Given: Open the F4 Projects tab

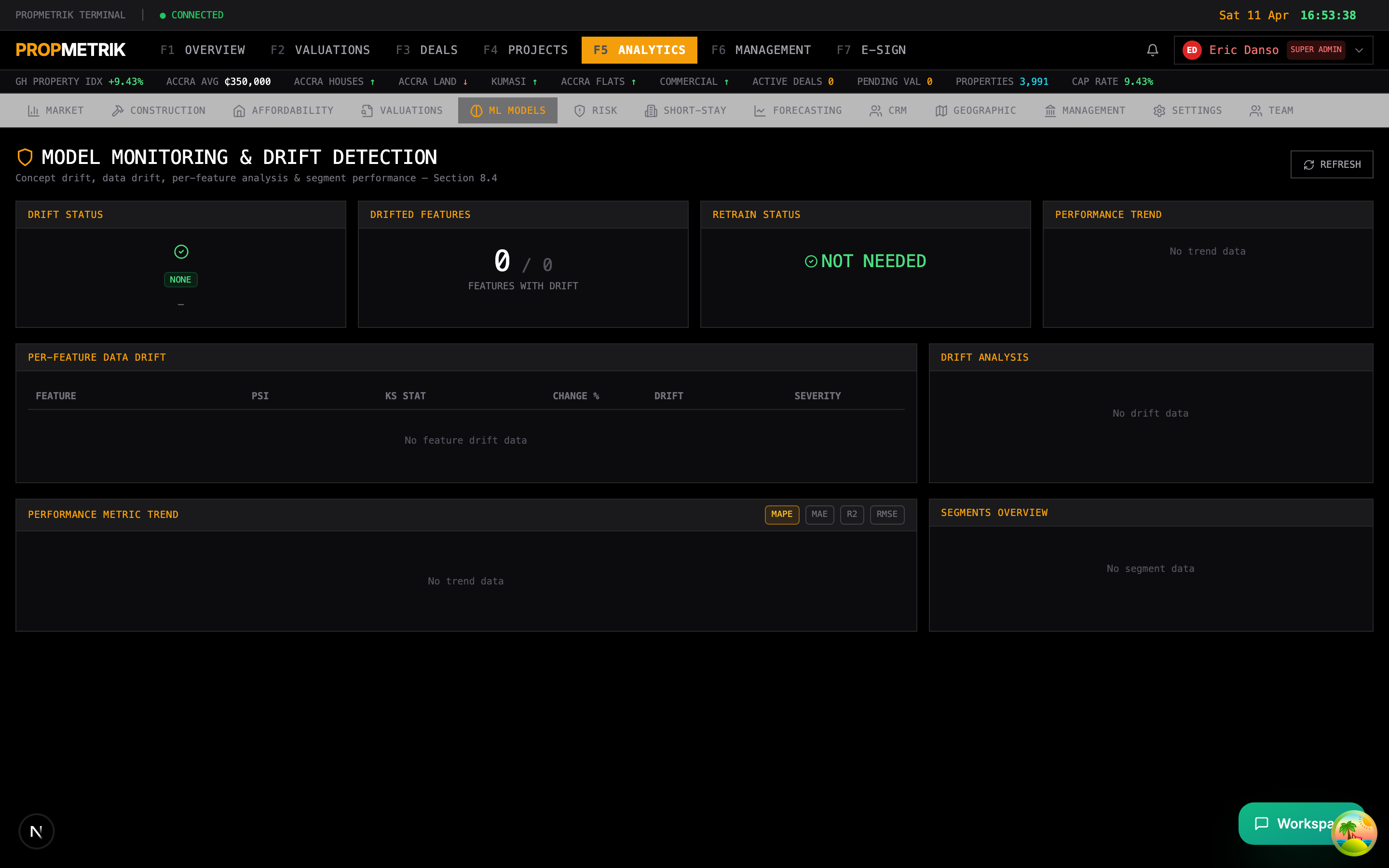Looking at the screenshot, I should click(526, 50).
